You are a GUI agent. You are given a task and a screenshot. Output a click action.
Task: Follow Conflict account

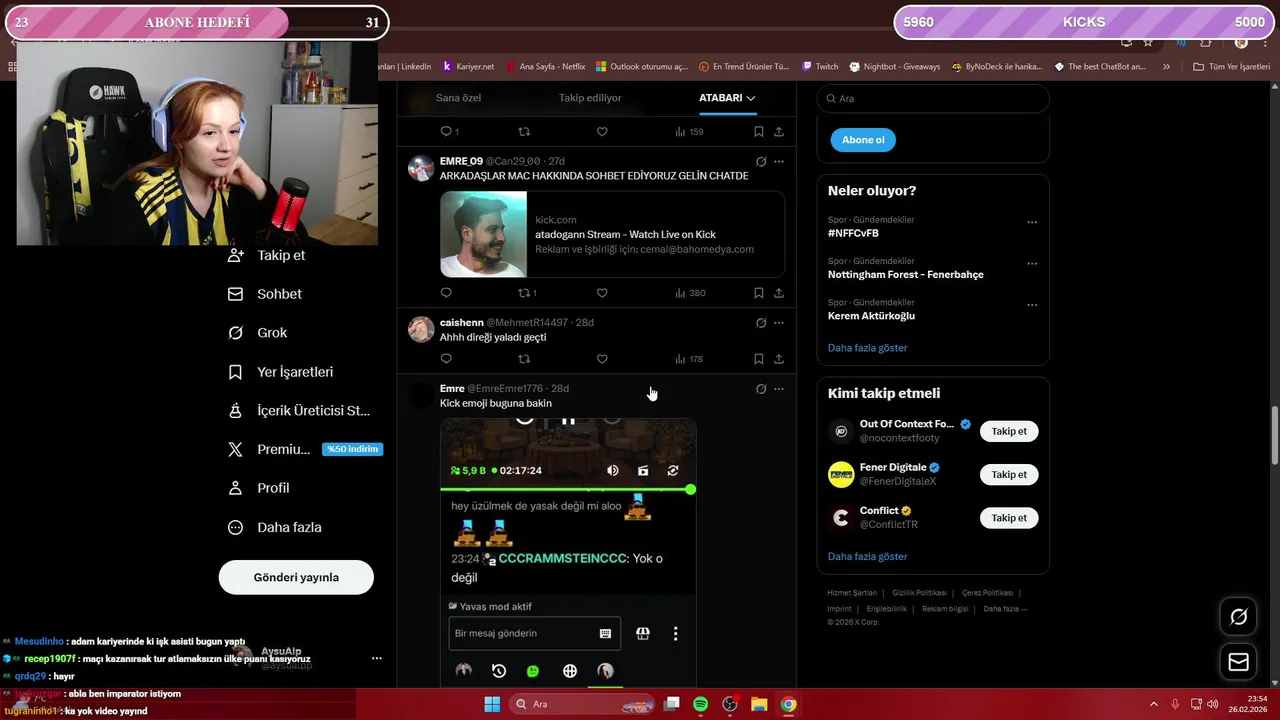[1009, 518]
